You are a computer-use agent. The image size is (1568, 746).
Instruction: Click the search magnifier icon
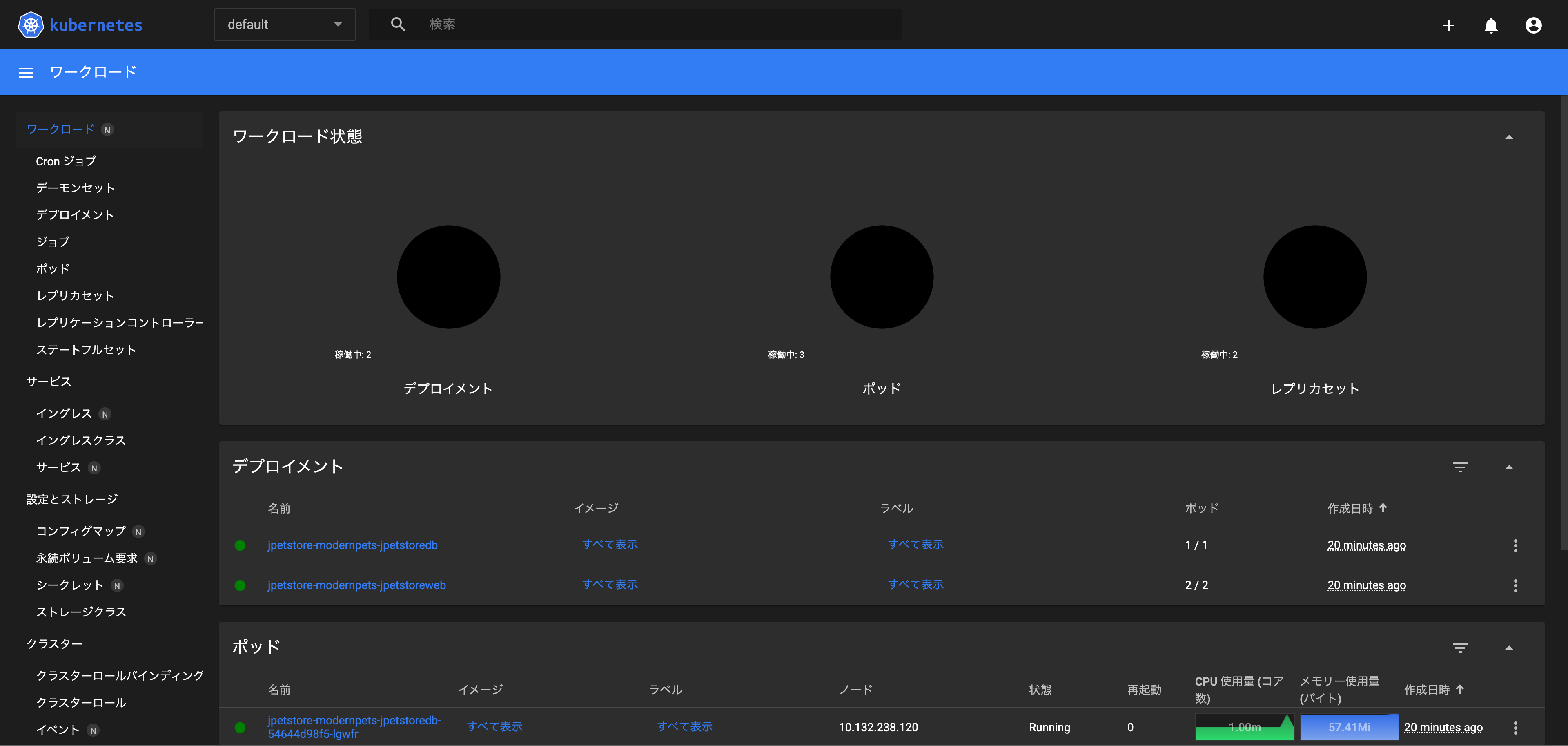pyautogui.click(x=398, y=24)
